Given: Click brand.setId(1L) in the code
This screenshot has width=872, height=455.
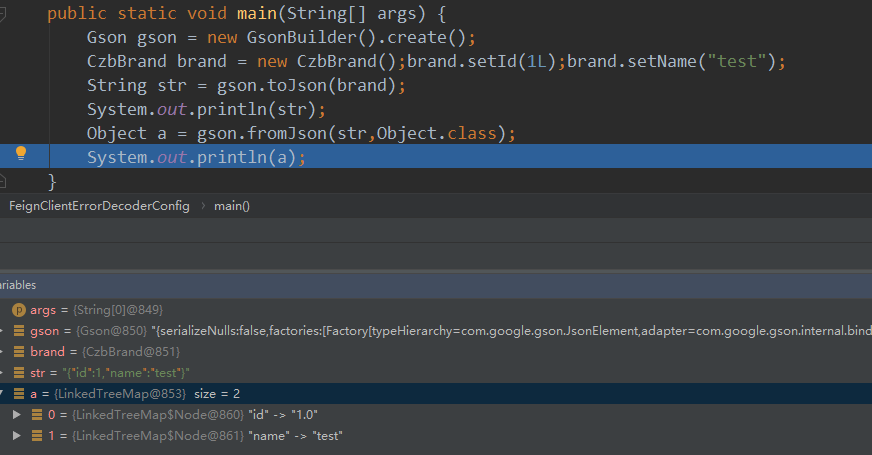Looking at the screenshot, I should pyautogui.click(x=482, y=61).
